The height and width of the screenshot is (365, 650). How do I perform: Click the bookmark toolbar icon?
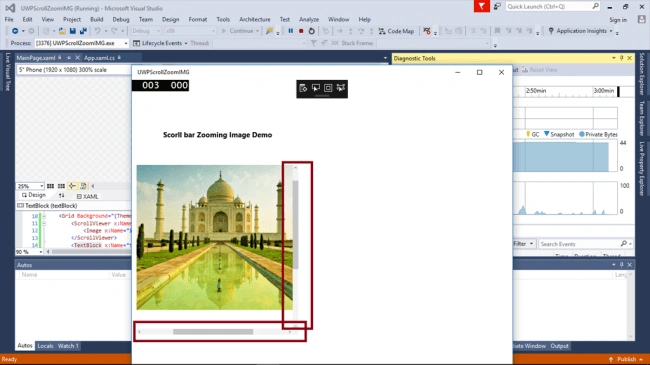pyautogui.click(x=497, y=31)
